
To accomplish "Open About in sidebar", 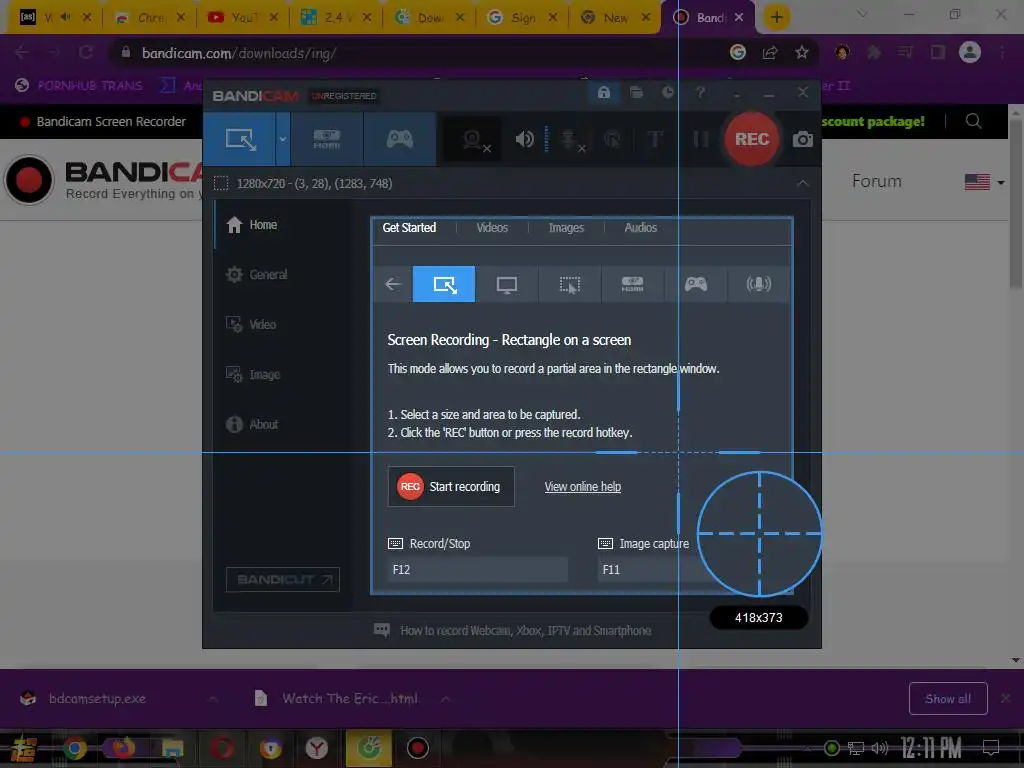I will click(x=252, y=424).
